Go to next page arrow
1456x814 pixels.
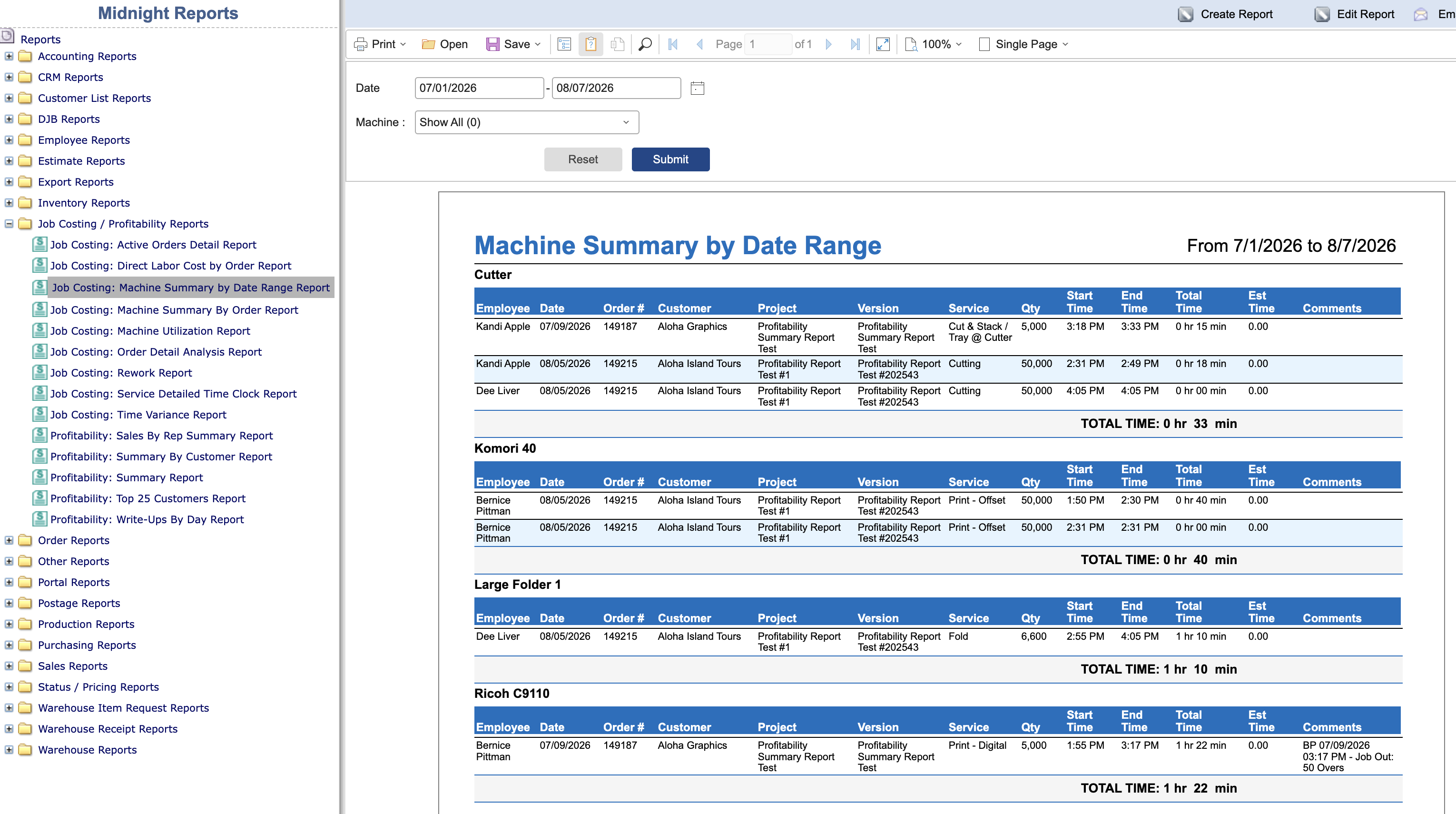tap(828, 44)
